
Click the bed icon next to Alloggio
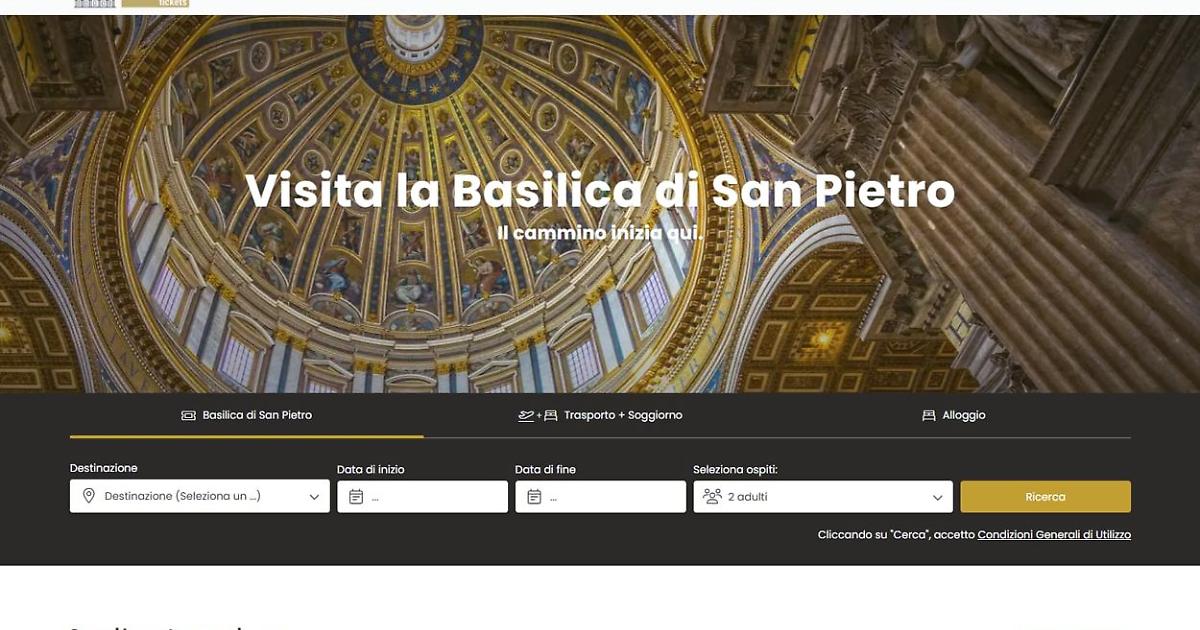click(929, 415)
